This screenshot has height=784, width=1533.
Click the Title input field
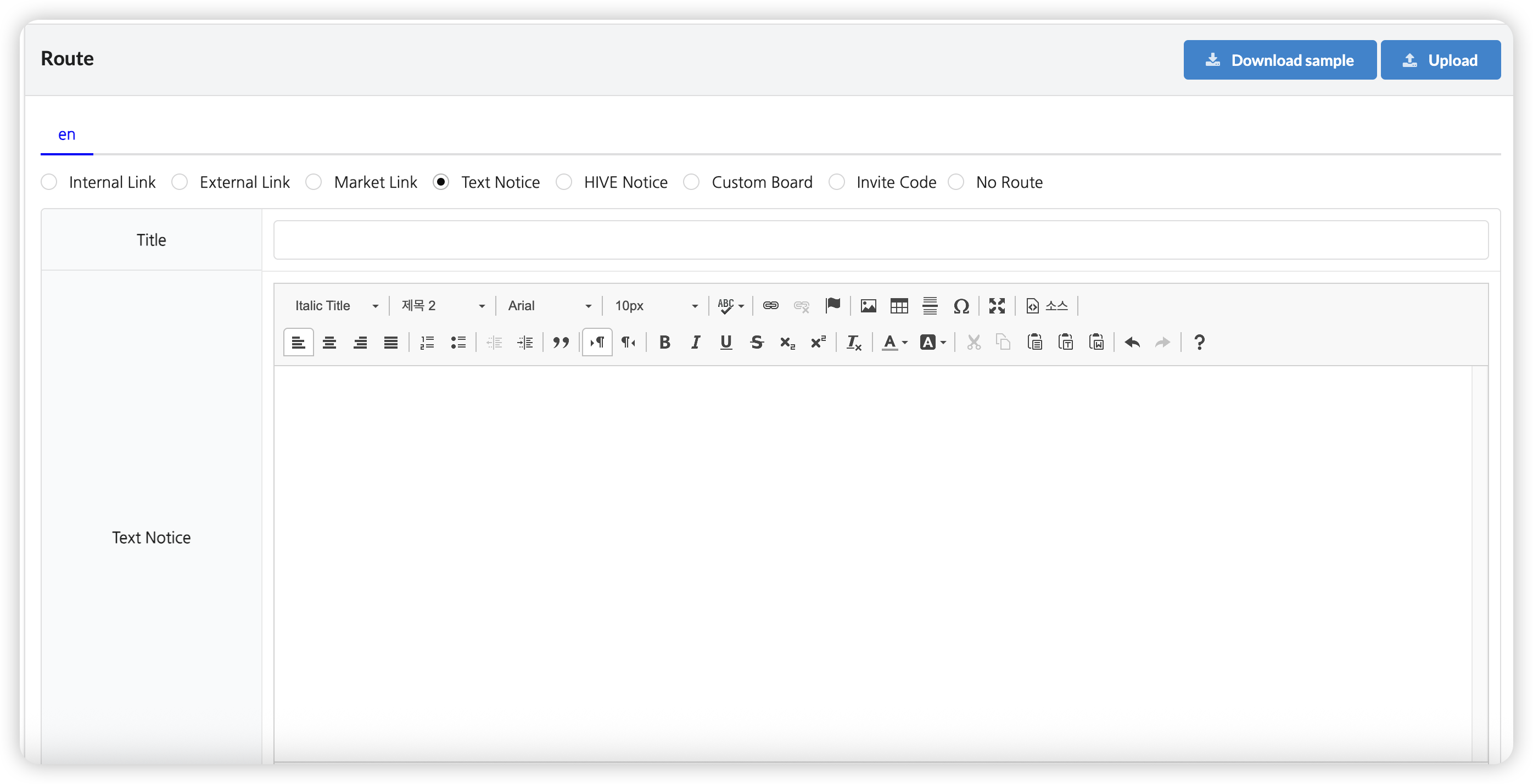coord(881,240)
